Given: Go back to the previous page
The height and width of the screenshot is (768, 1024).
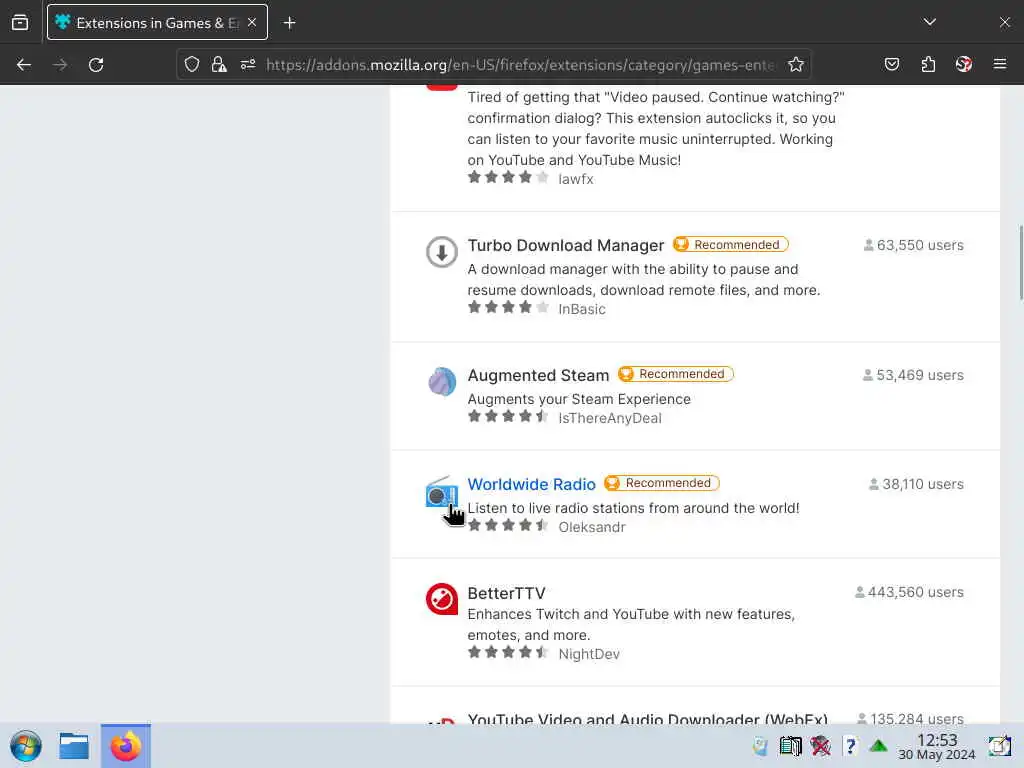Looking at the screenshot, I should pos(24,65).
